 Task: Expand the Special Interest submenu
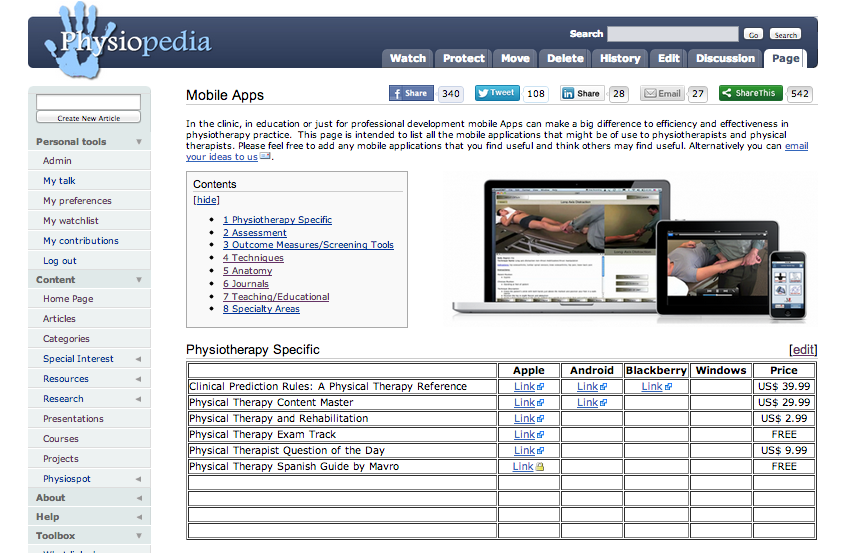[138, 359]
